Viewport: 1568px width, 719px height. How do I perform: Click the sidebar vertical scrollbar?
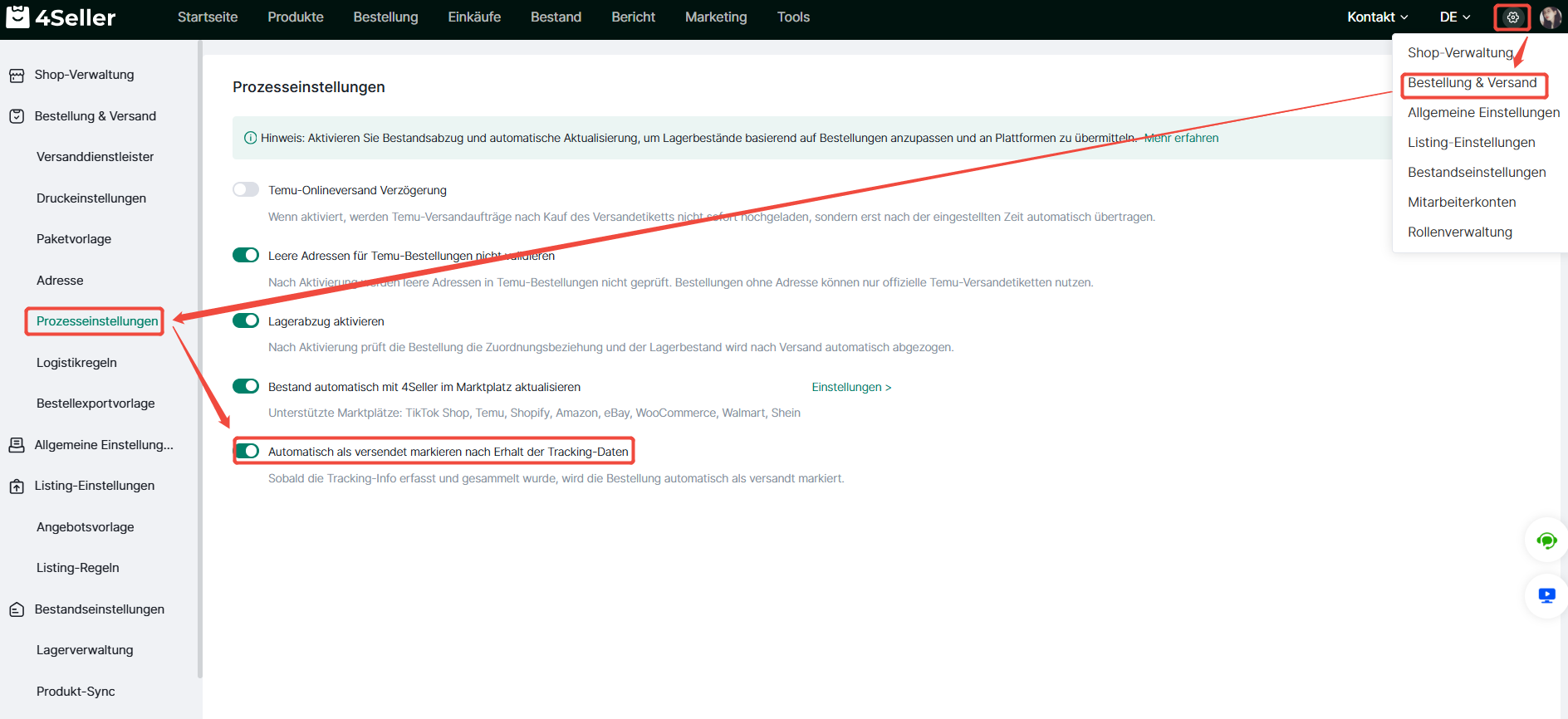(x=199, y=359)
